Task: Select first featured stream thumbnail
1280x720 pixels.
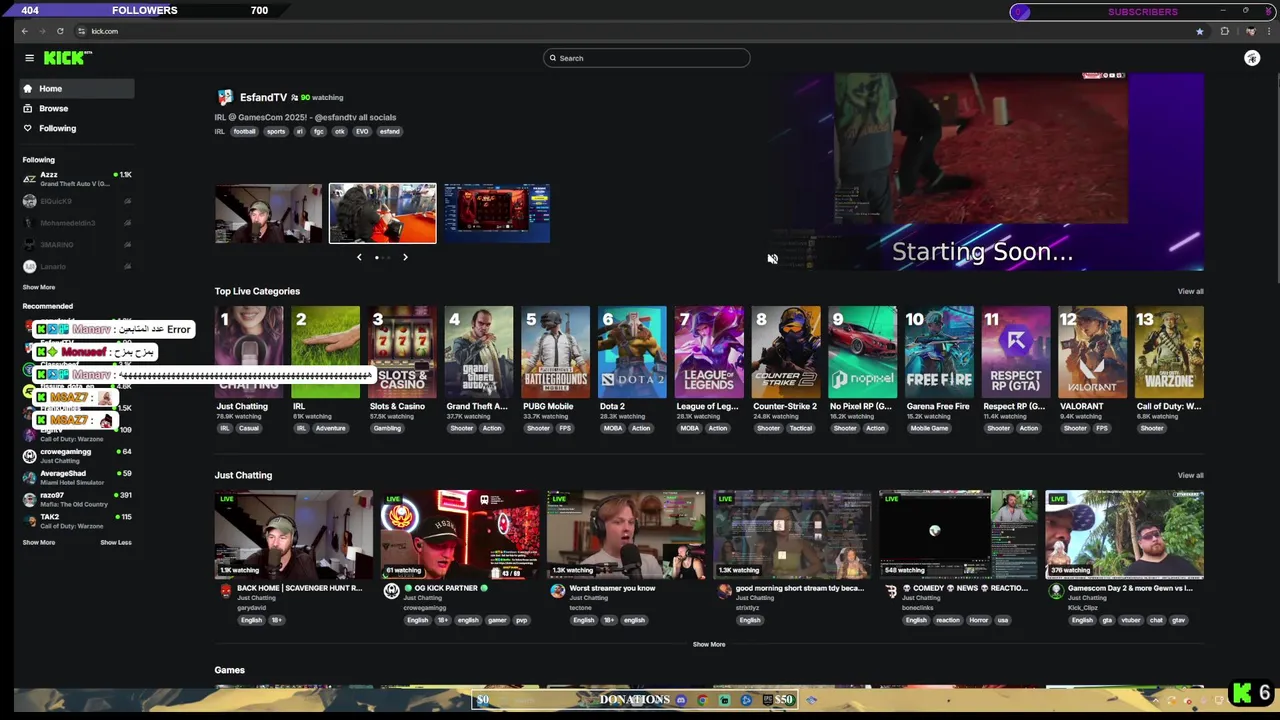Action: (268, 213)
